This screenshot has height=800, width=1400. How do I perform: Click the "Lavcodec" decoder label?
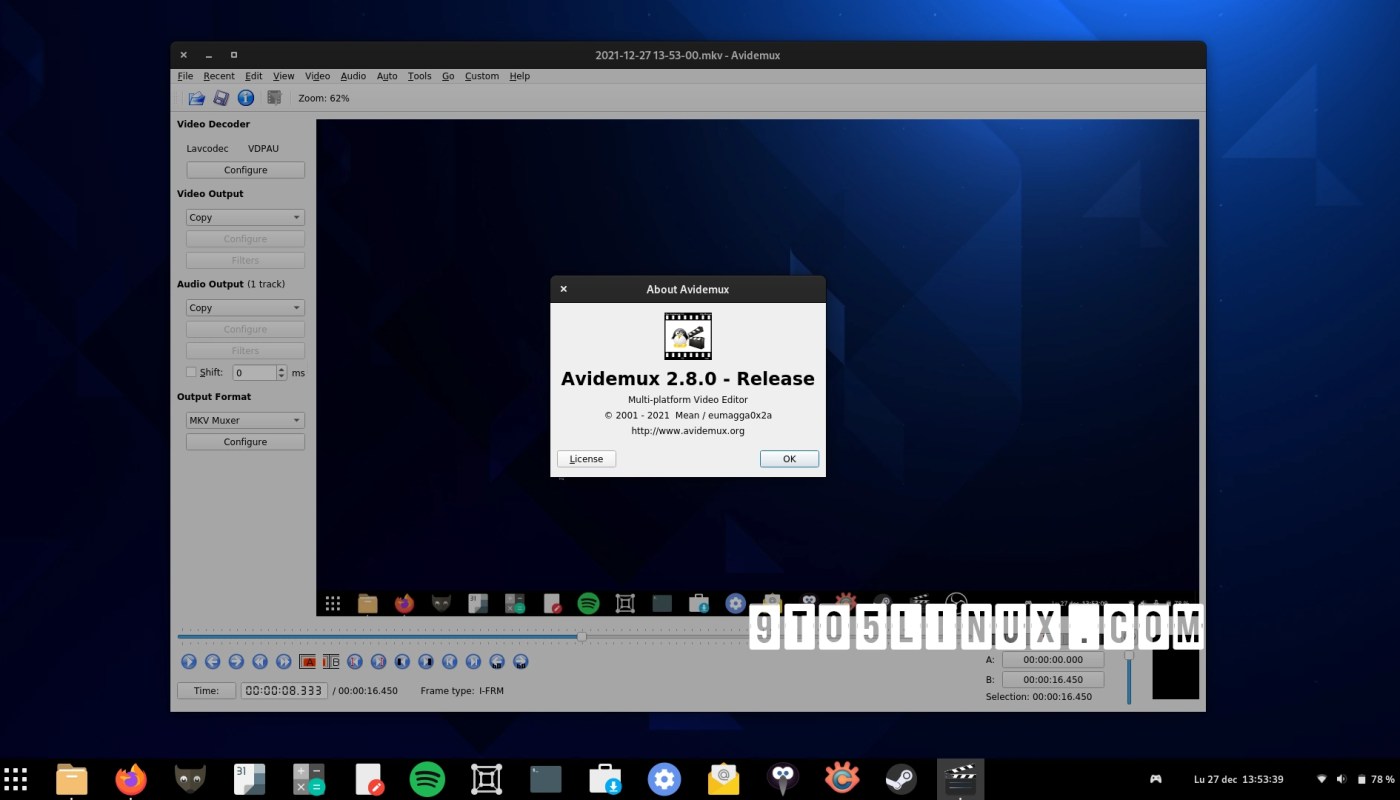[207, 148]
